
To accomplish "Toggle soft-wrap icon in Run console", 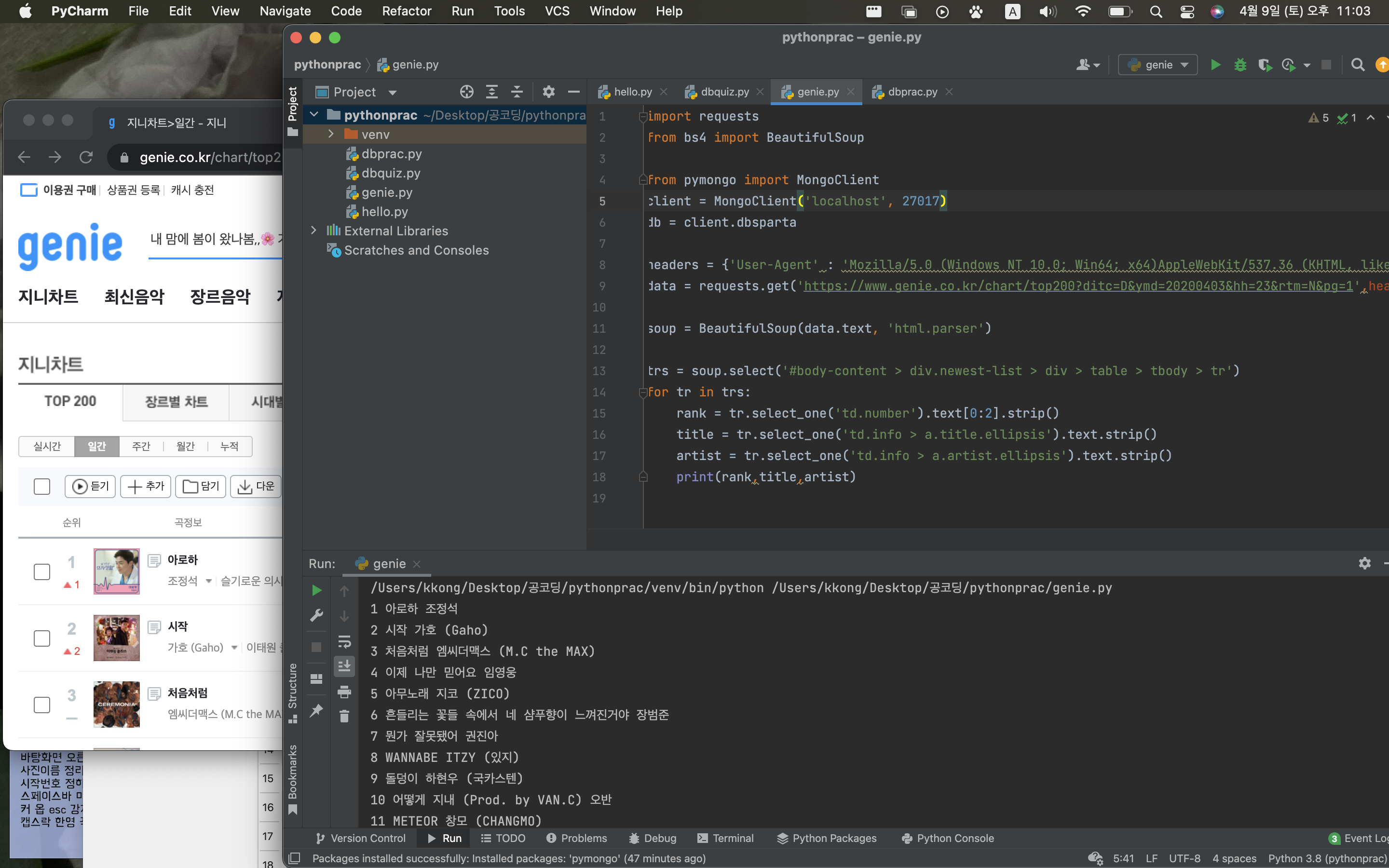I will click(x=344, y=641).
